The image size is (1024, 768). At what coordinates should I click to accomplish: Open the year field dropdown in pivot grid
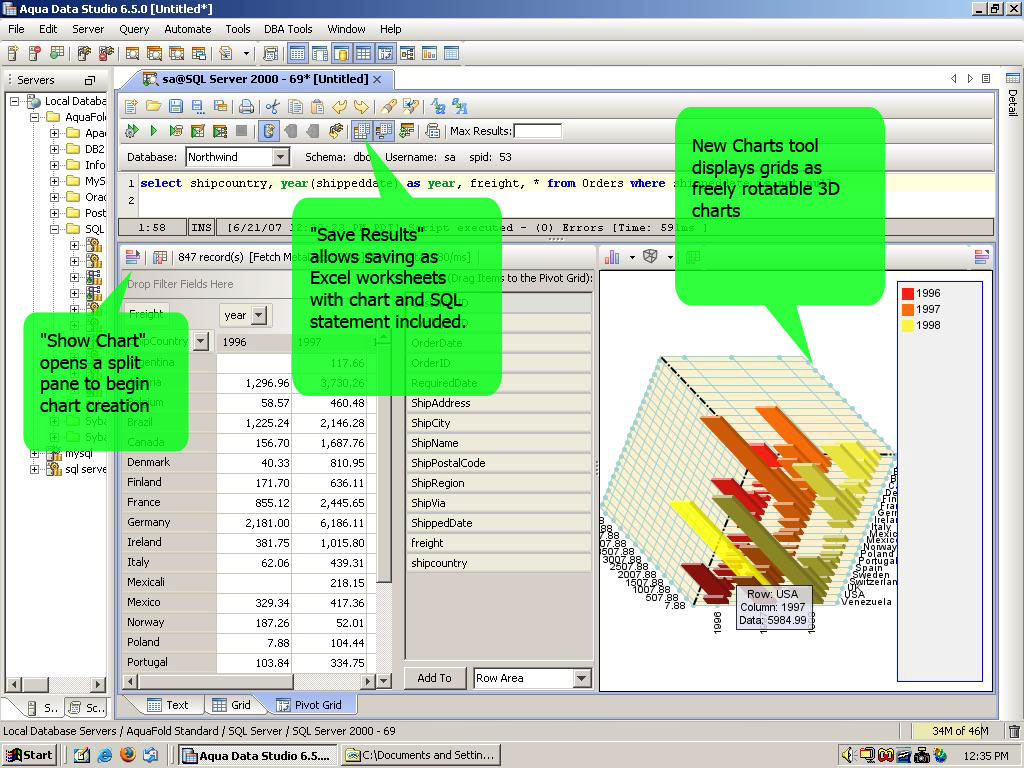click(x=259, y=315)
